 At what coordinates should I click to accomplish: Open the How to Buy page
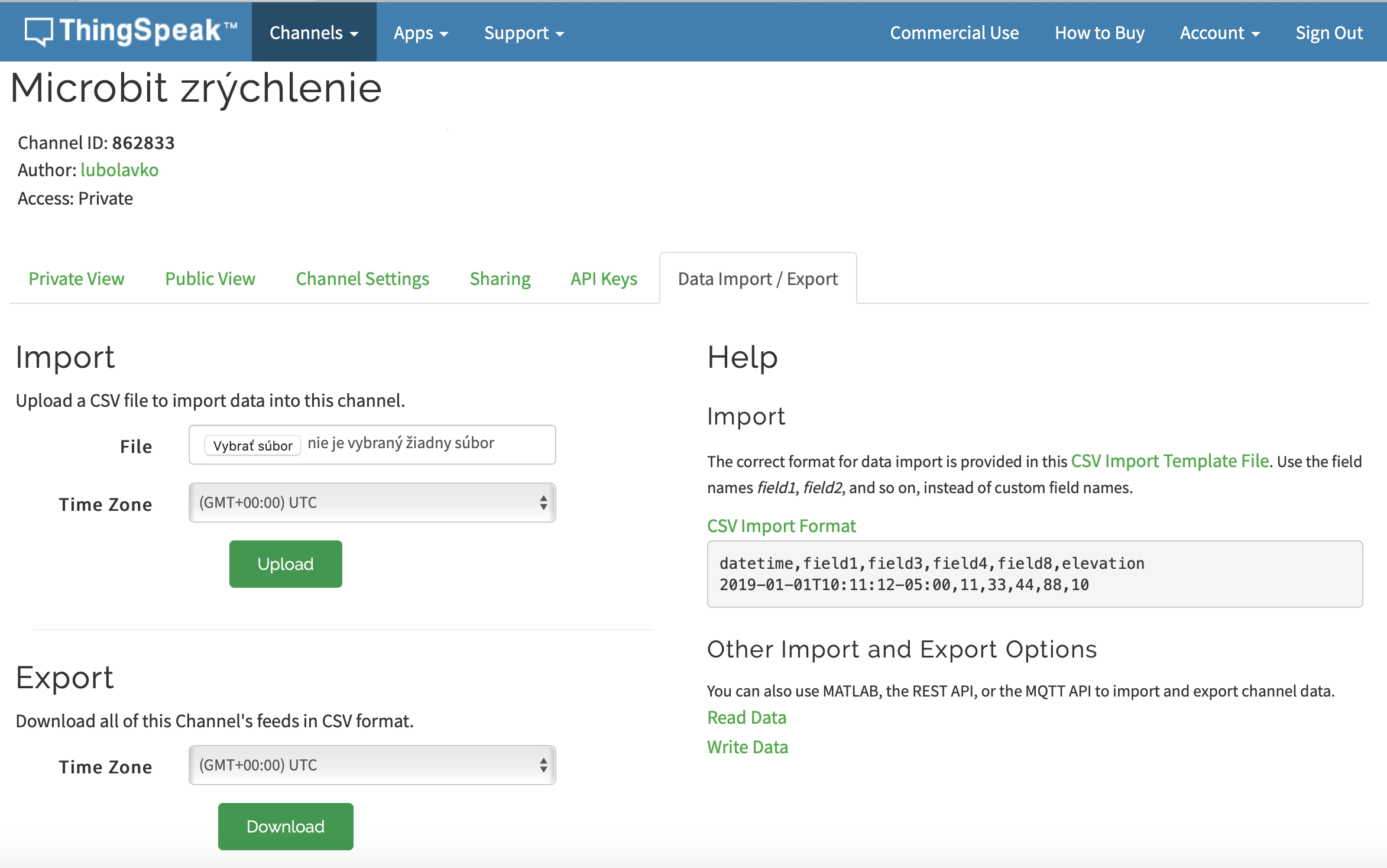[1099, 33]
